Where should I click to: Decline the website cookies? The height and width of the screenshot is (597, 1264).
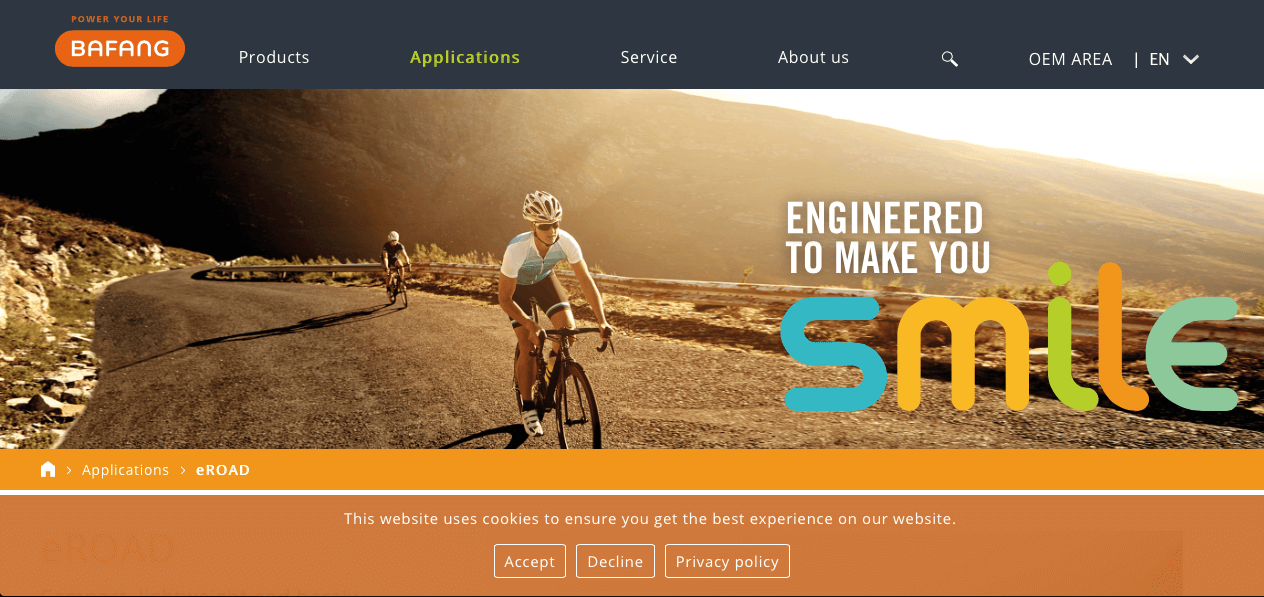(x=615, y=561)
